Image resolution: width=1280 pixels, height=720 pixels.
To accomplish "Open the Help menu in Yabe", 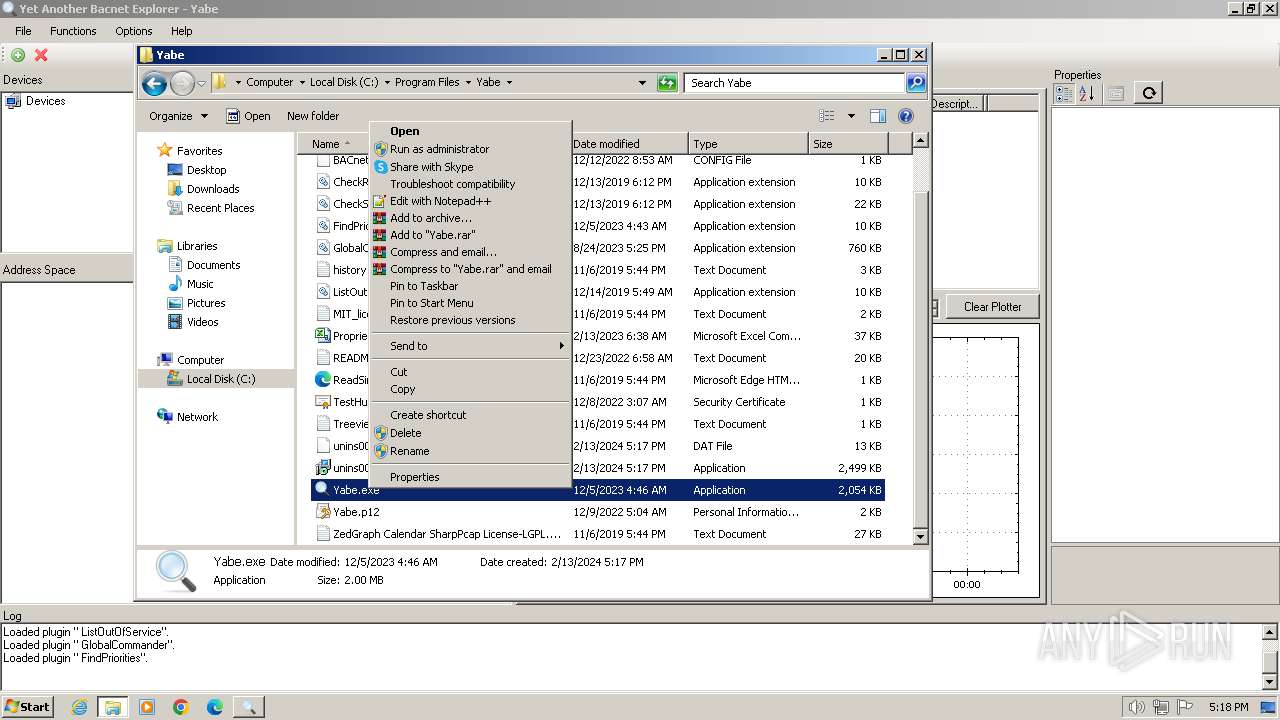I will point(181,31).
